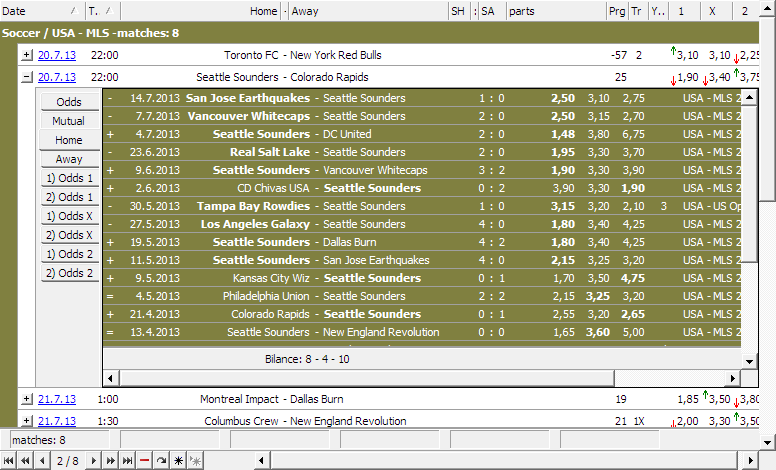Select the Seattle Sounders - New England Revolution row
Image resolution: width=776 pixels, height=470 pixels.
tap(422, 332)
